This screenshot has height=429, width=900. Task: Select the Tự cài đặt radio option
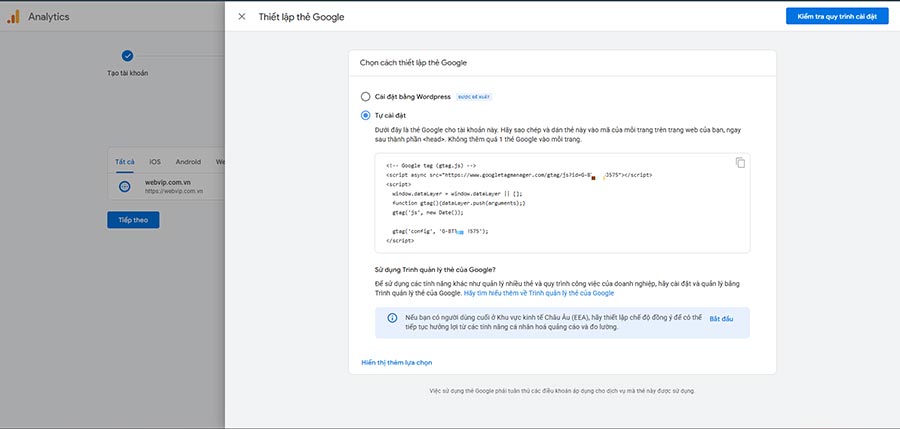pos(366,115)
